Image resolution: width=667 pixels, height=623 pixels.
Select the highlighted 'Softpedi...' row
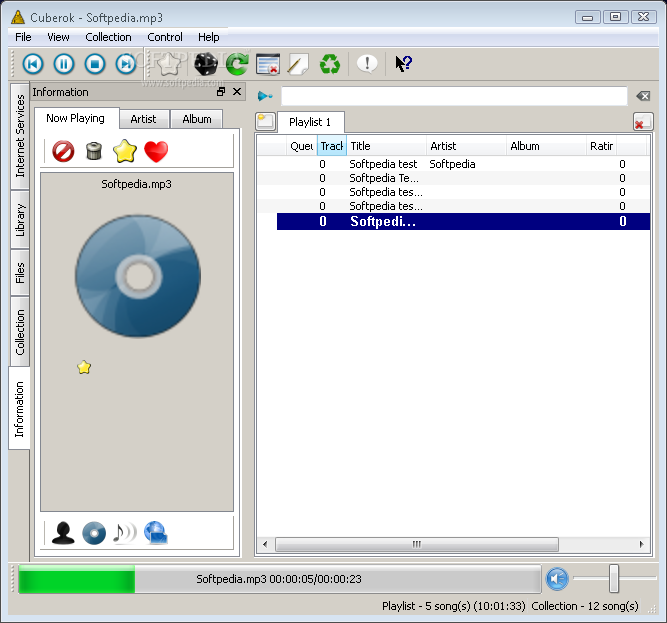(x=463, y=222)
